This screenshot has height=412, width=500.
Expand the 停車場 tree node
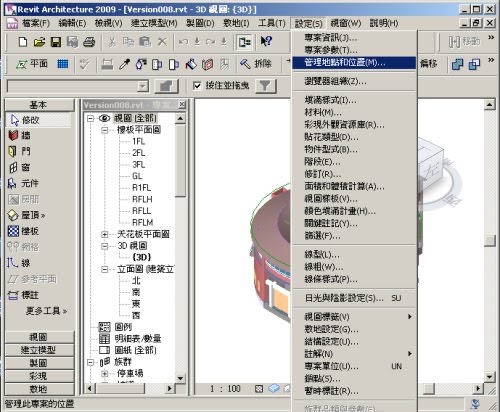click(x=104, y=373)
